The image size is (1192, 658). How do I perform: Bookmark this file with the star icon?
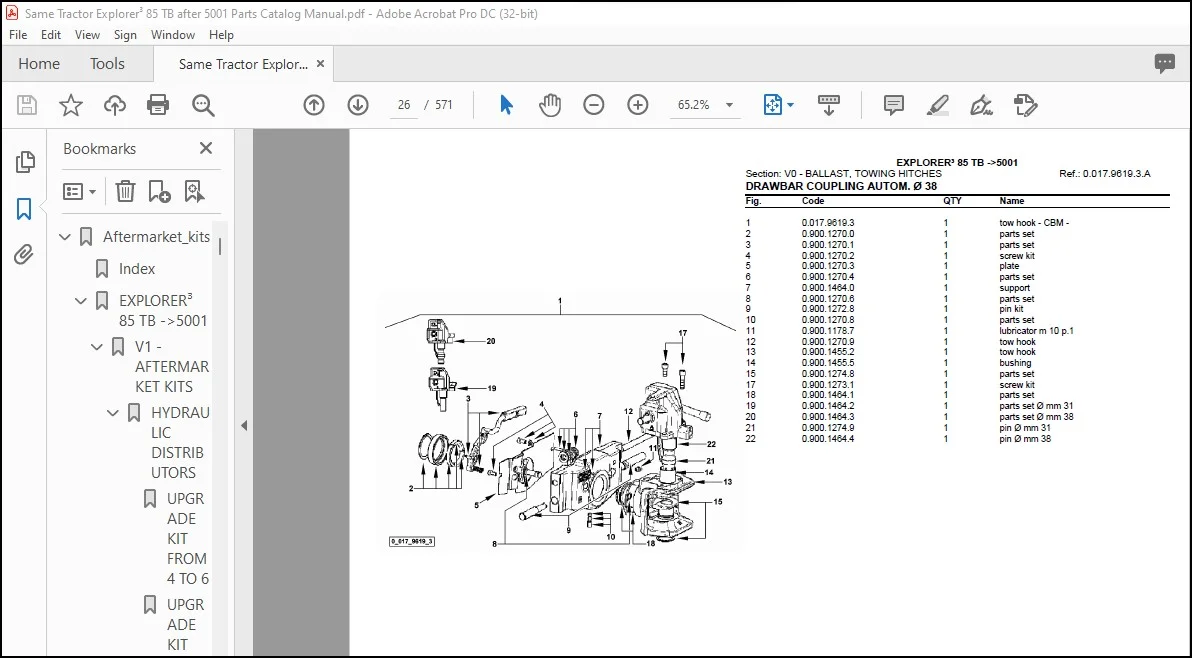71,105
